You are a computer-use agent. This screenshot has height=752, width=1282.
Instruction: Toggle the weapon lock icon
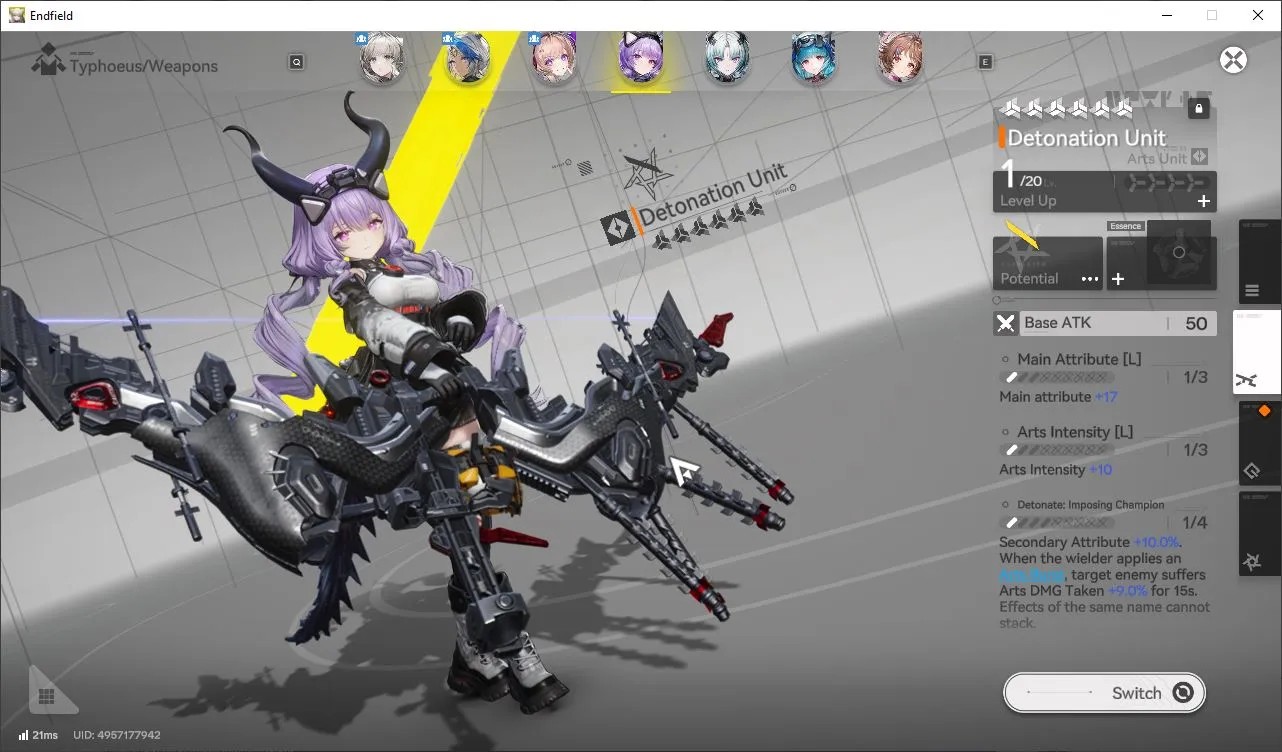pyautogui.click(x=1198, y=109)
